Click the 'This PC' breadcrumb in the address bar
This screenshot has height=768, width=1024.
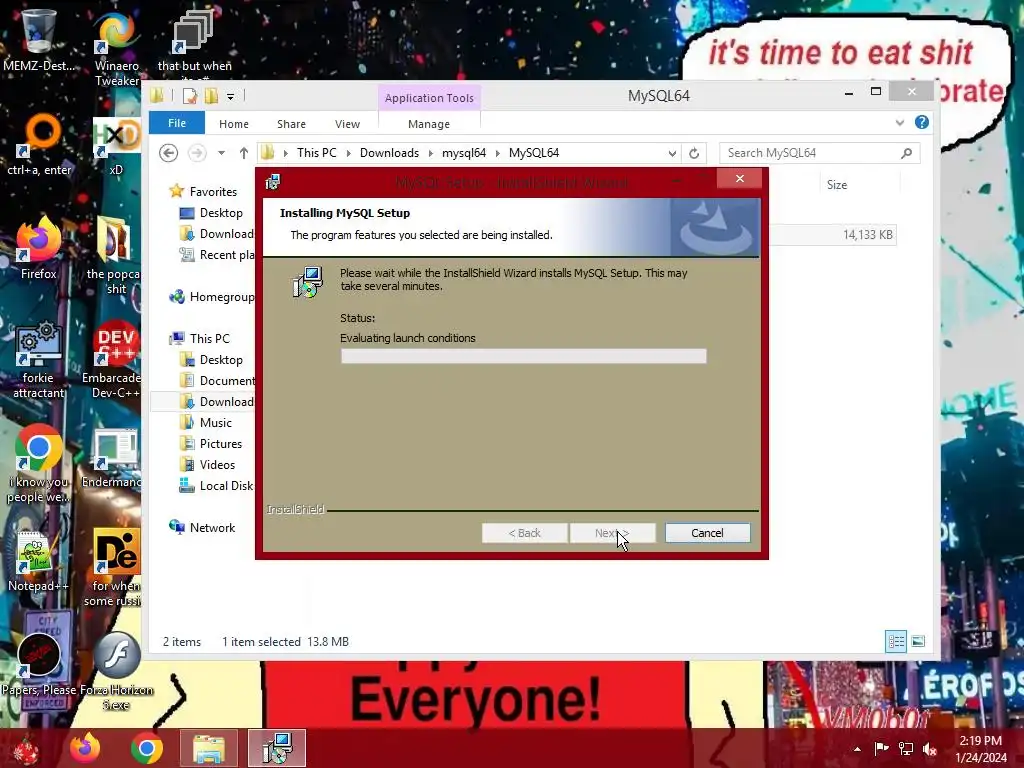pos(317,153)
